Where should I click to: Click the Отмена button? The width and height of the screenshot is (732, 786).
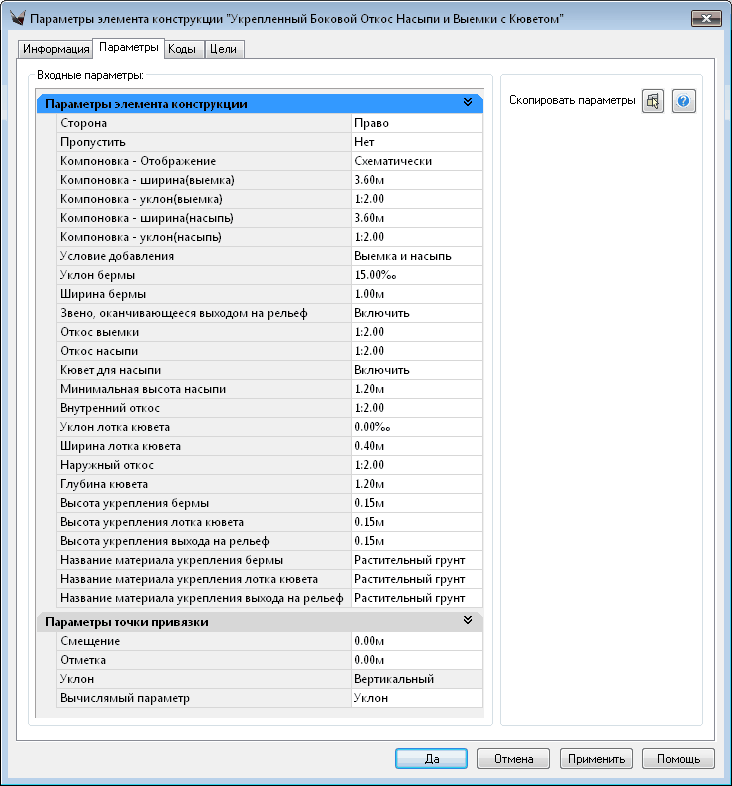pyautogui.click(x=513, y=758)
